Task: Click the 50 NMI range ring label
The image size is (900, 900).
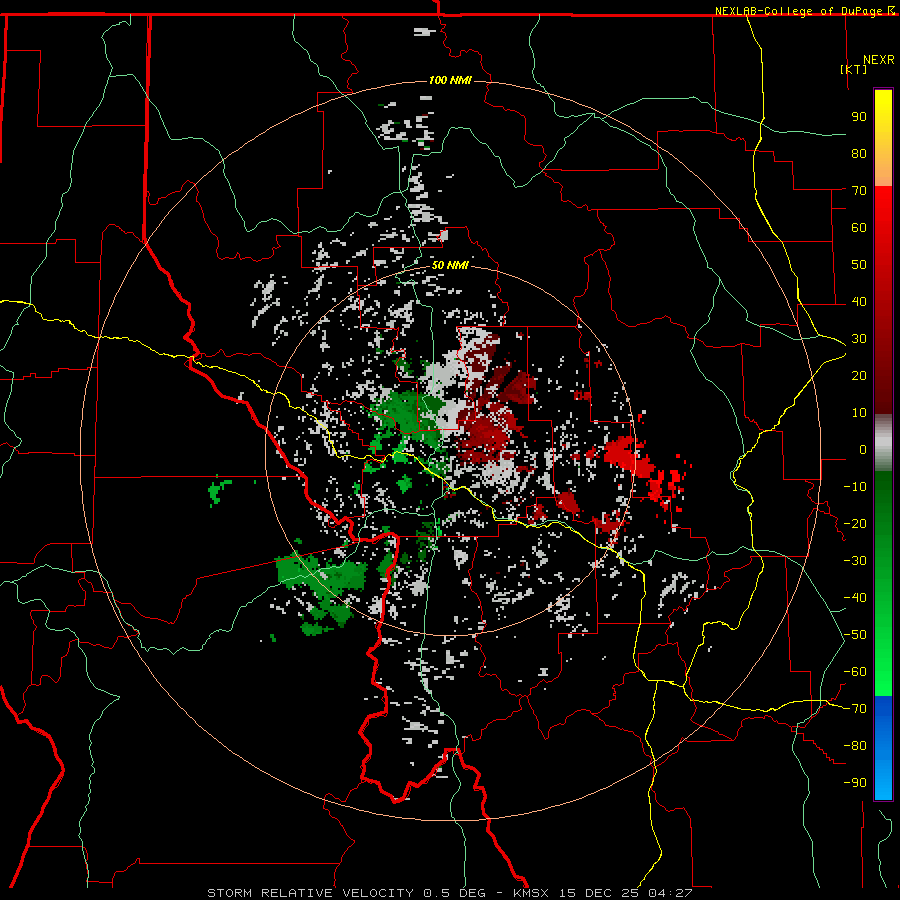Action: [x=450, y=265]
